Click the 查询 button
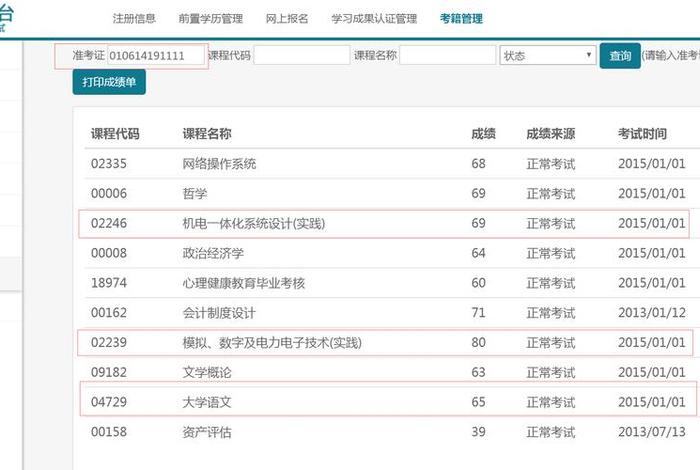Viewport: 700px width, 470px height. [620, 56]
